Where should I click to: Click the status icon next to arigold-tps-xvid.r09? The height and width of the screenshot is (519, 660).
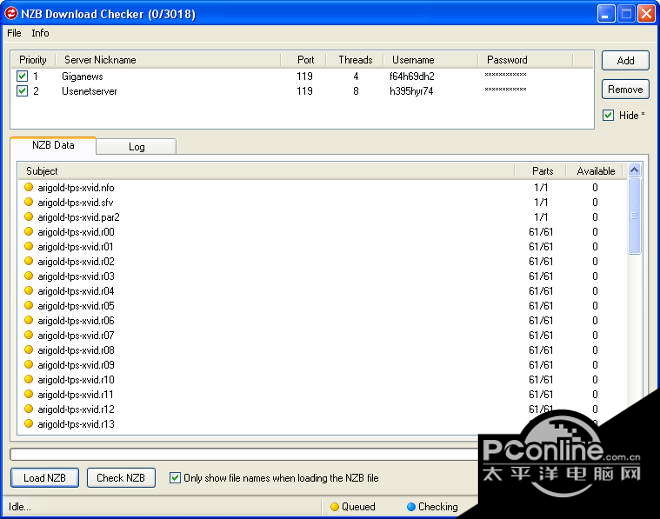tap(29, 364)
